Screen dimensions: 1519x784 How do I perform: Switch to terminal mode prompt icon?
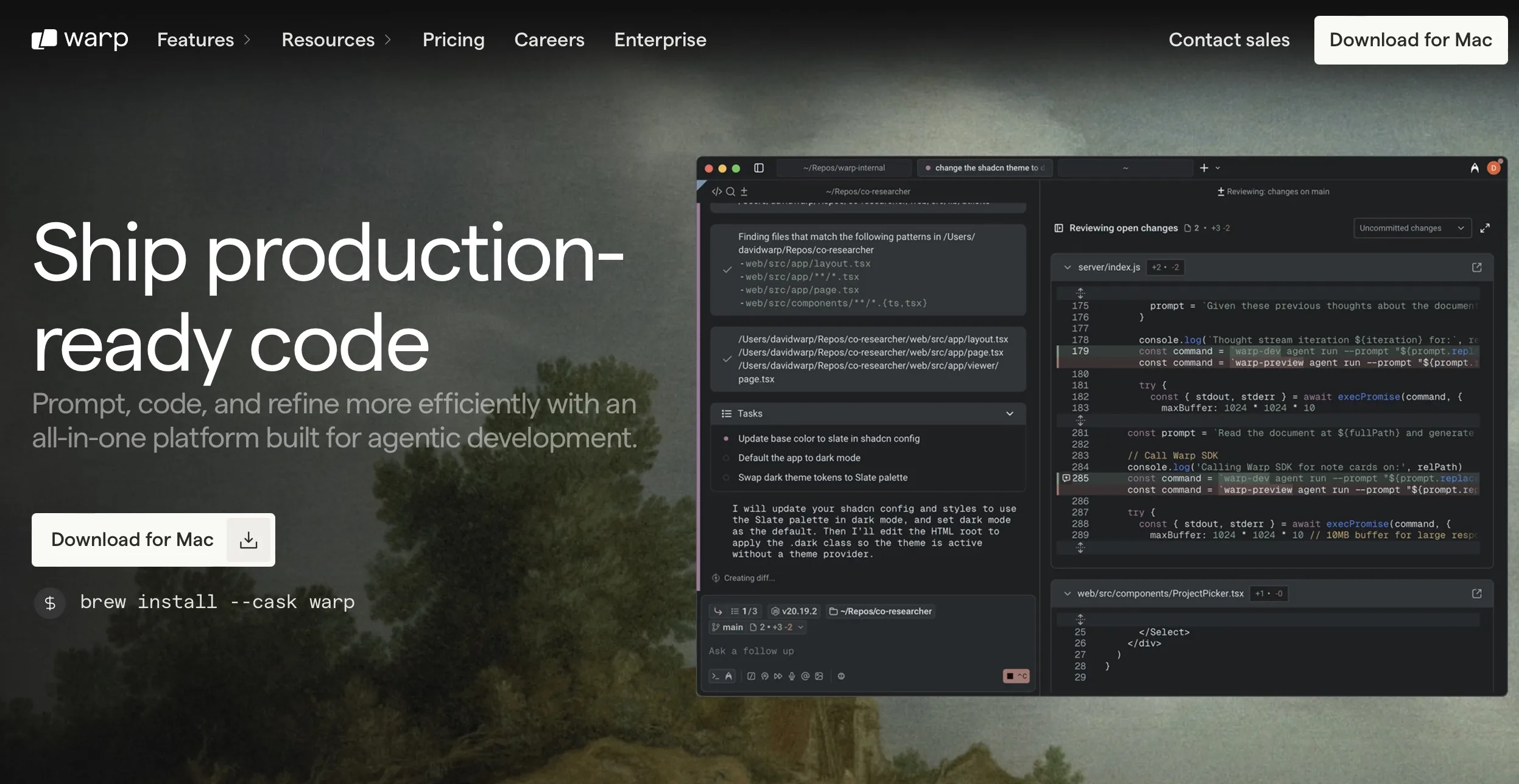716,676
